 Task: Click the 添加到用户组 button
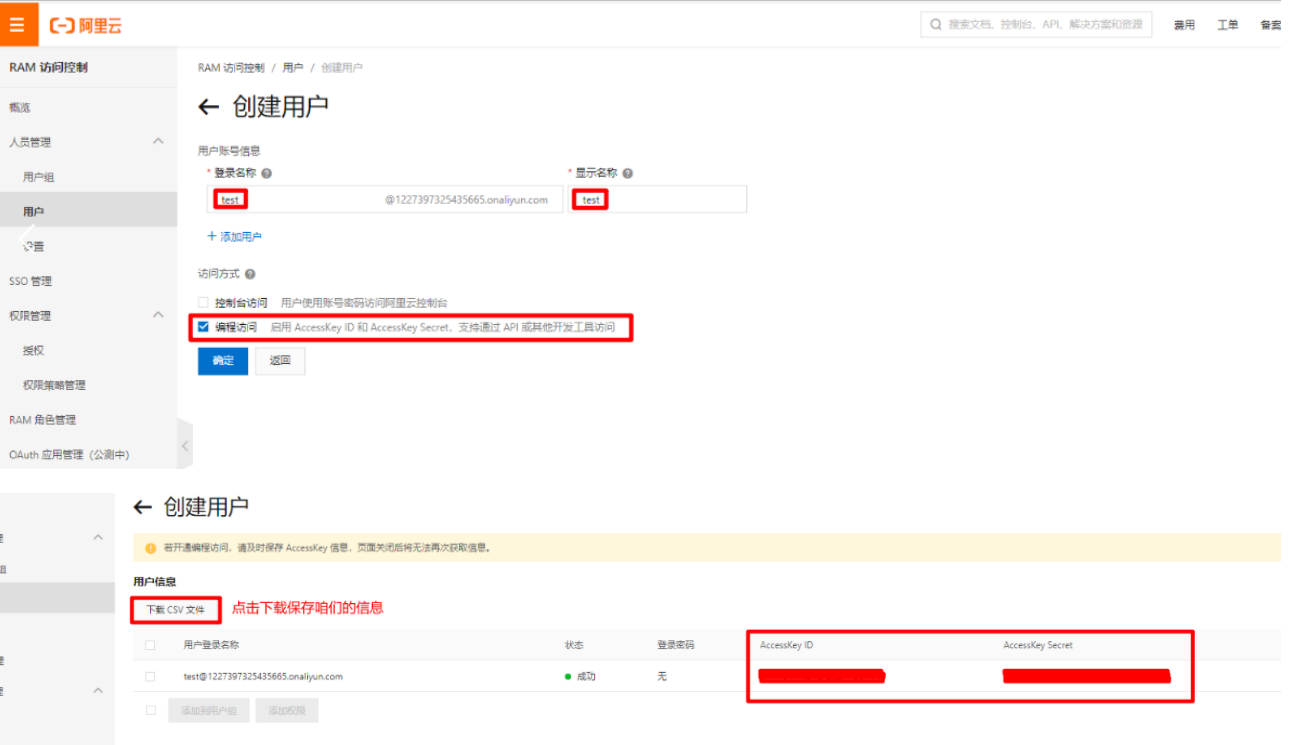coord(209,711)
